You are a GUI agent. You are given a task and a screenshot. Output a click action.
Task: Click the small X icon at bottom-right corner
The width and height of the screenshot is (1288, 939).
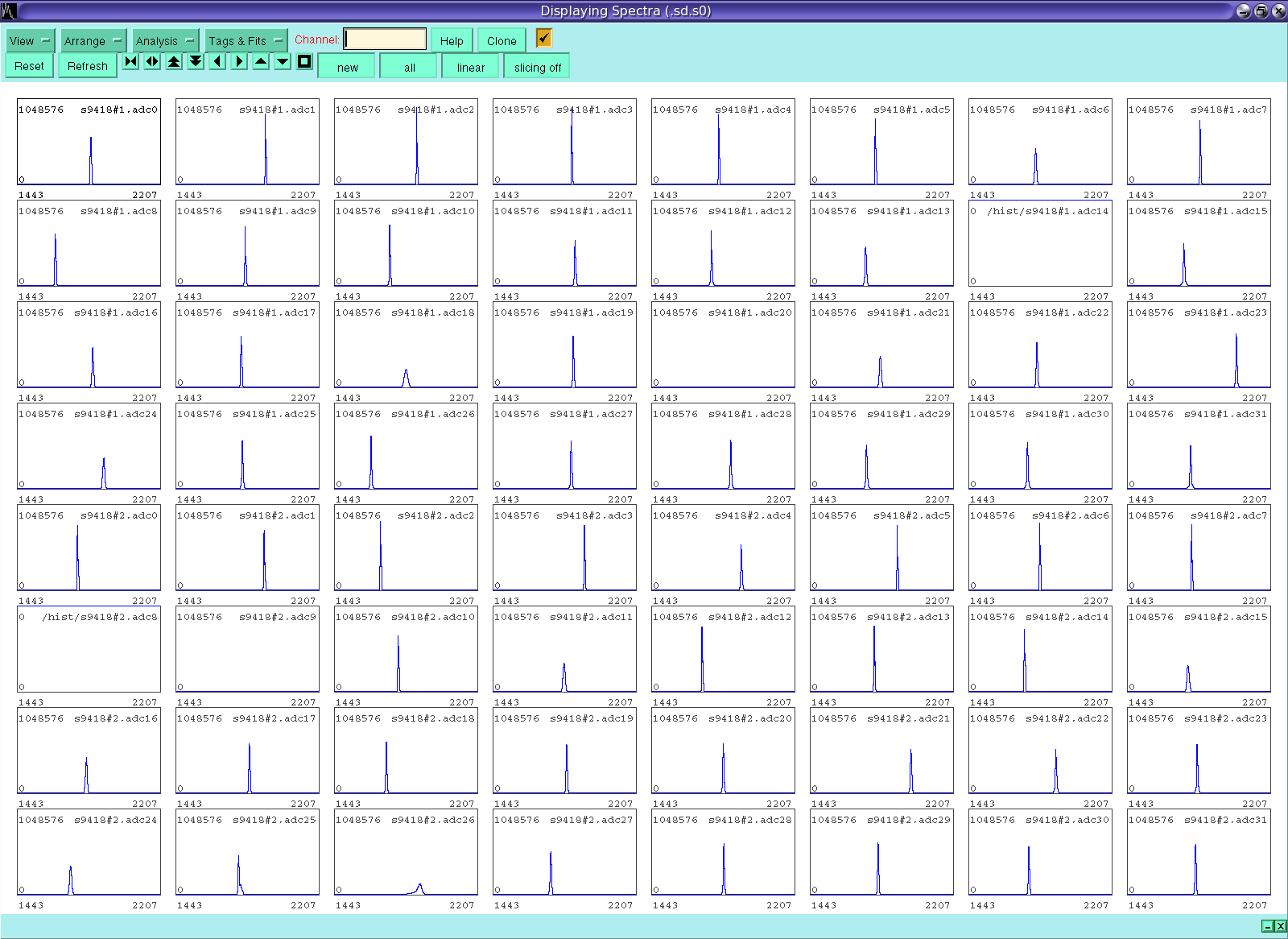tap(1281, 926)
